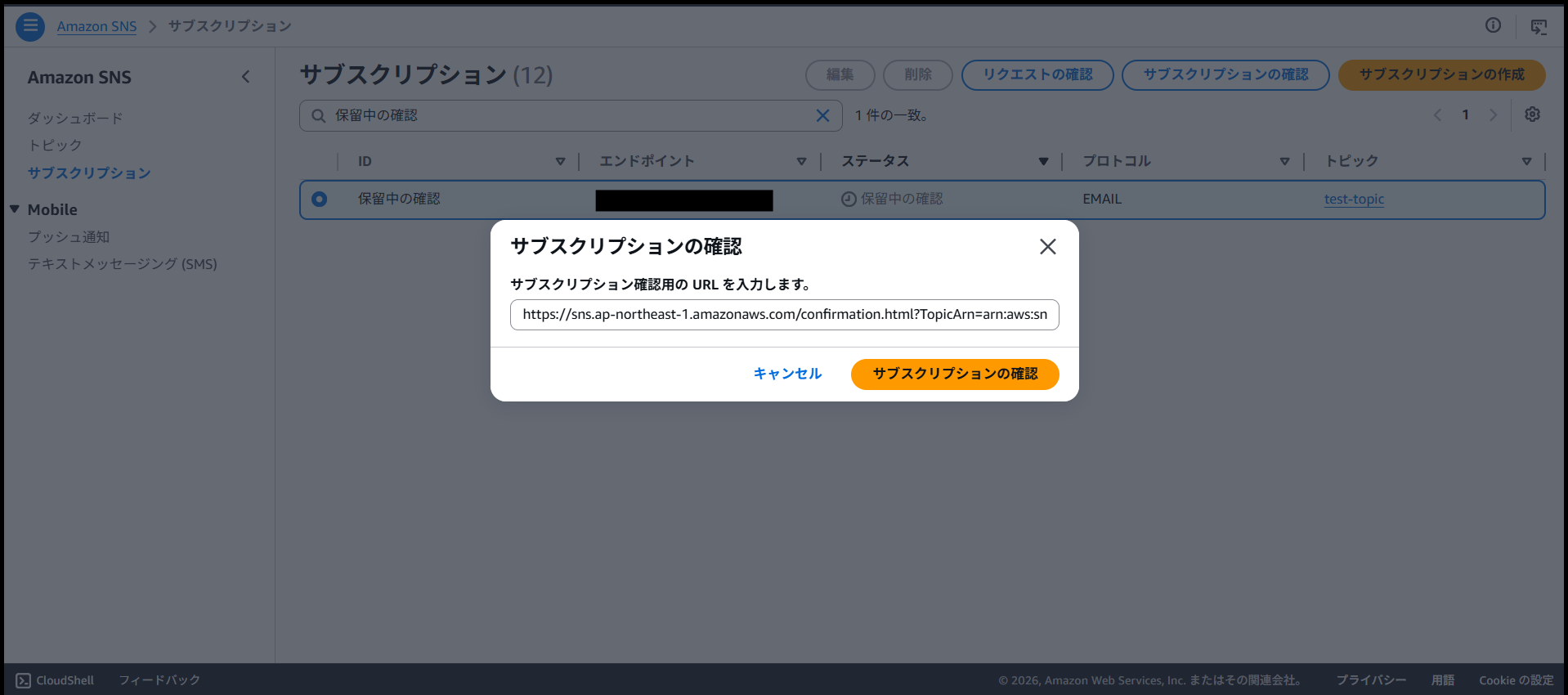Open サブスクリプション in sidebar
Viewport: 1568px width, 695px height.
(89, 173)
